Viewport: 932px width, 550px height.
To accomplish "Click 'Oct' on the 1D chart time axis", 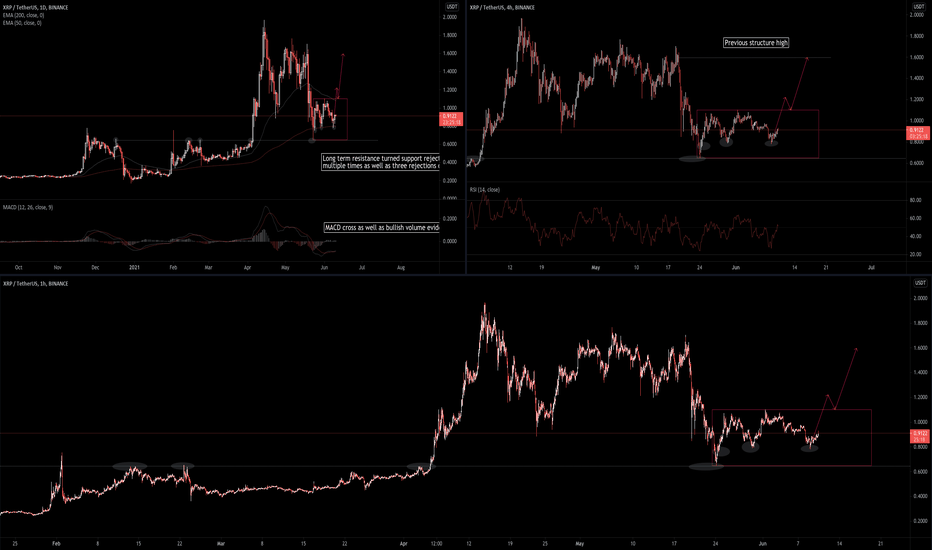I will pos(18,268).
